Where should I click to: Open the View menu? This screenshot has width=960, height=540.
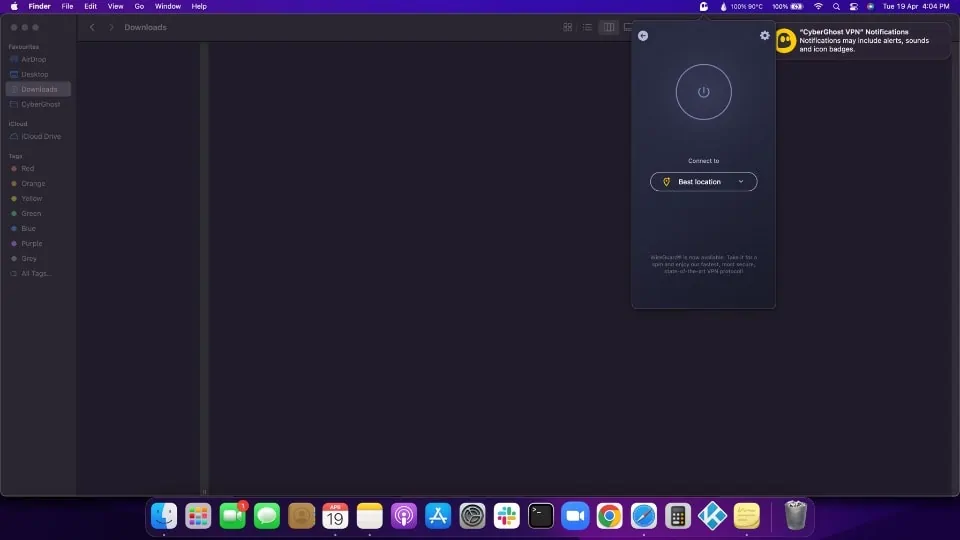(x=115, y=6)
